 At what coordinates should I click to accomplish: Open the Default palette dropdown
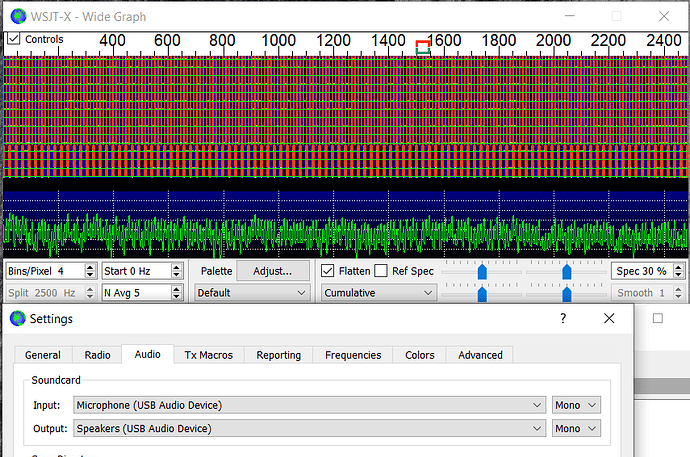click(x=252, y=293)
